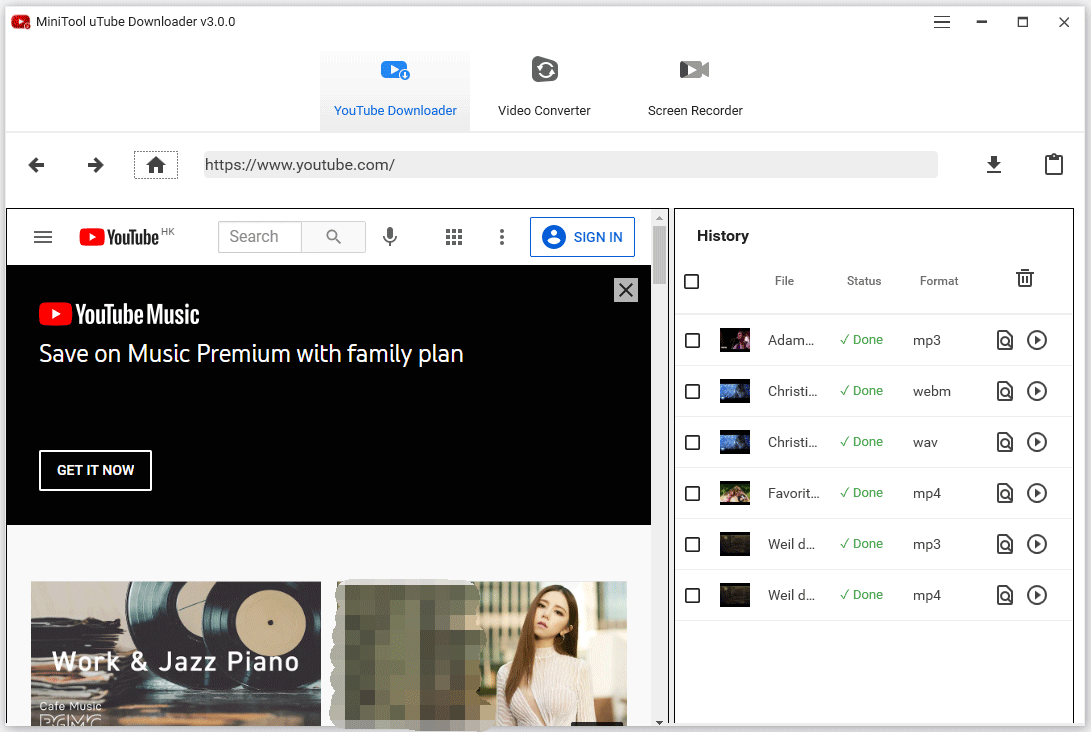Click the download icon beside URL bar
This screenshot has height=732, width=1091.
994,165
